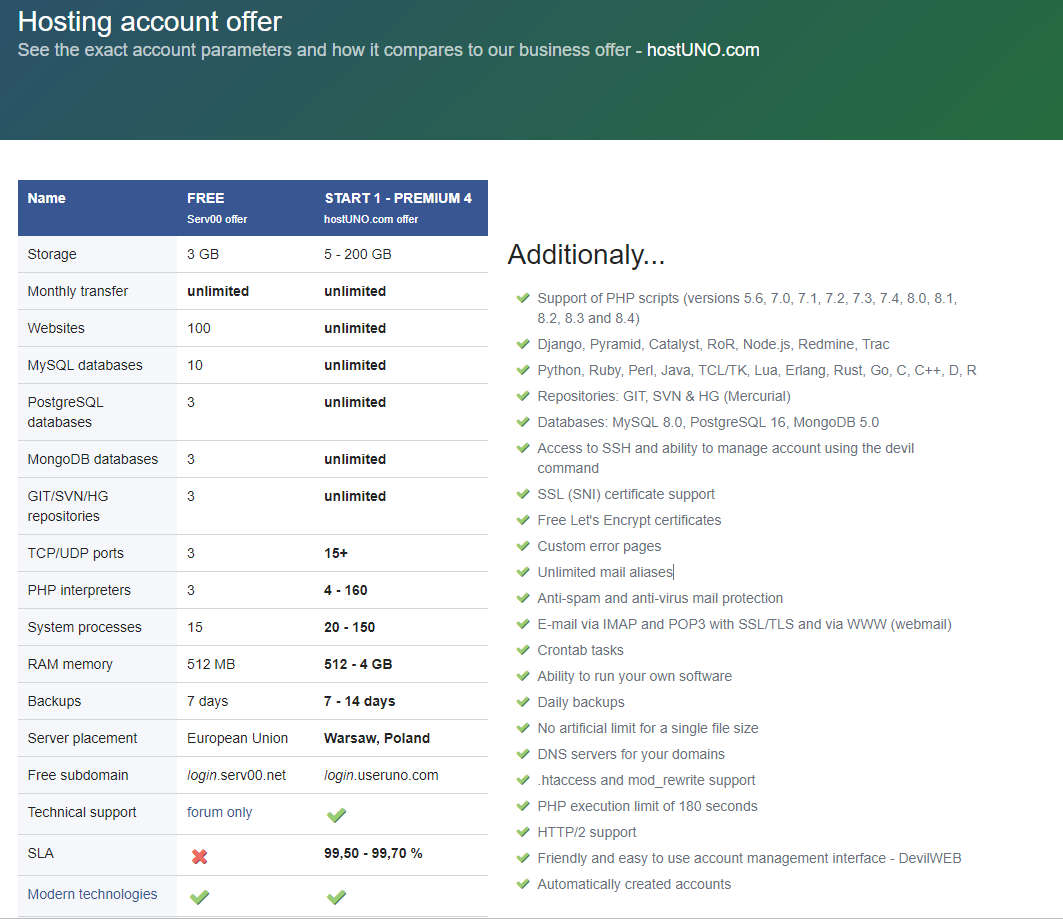Click checkmark beside HTTP/2 support
The height and width of the screenshot is (919, 1063).
click(523, 832)
